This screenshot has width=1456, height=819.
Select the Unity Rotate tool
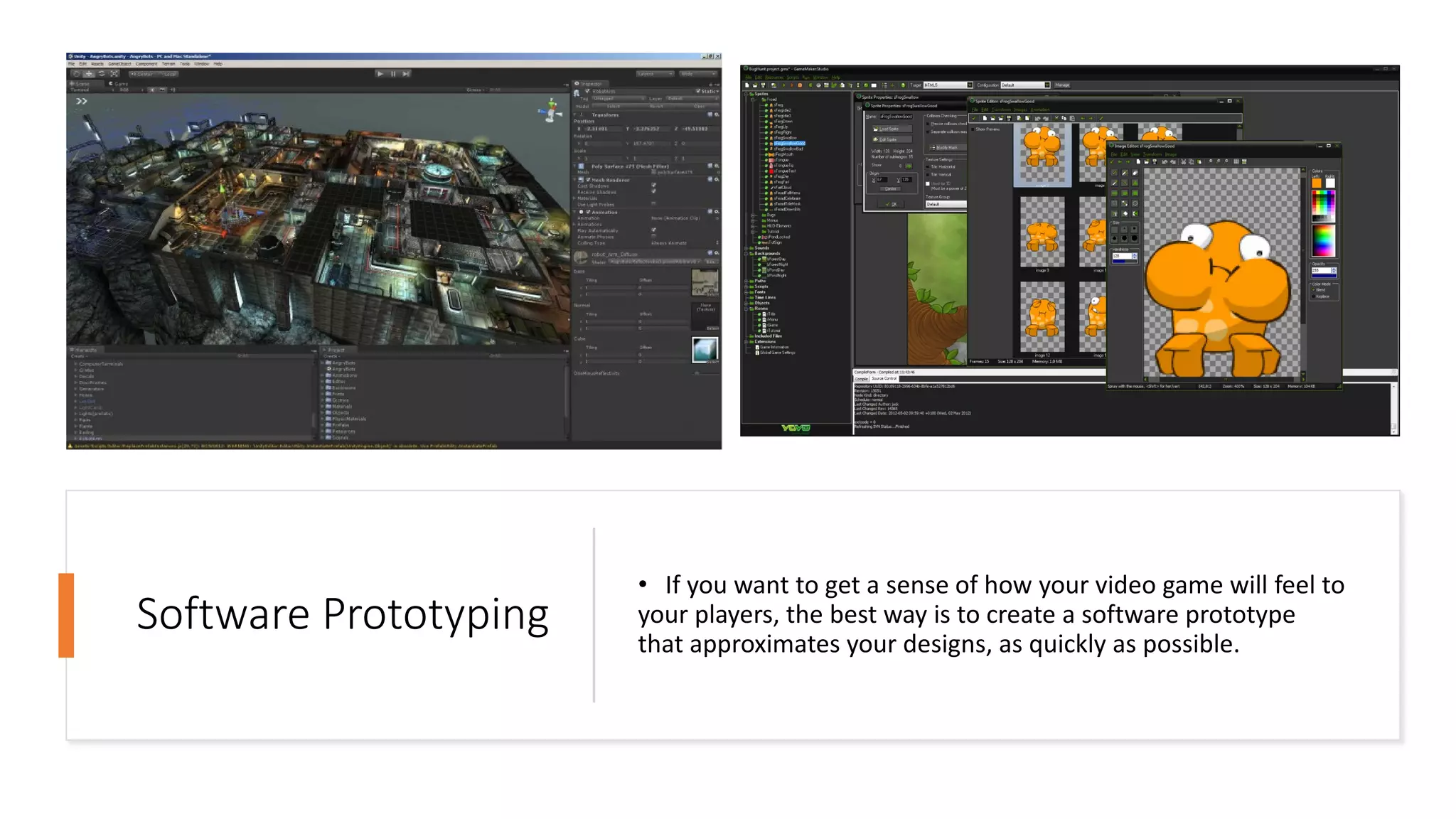tap(102, 73)
